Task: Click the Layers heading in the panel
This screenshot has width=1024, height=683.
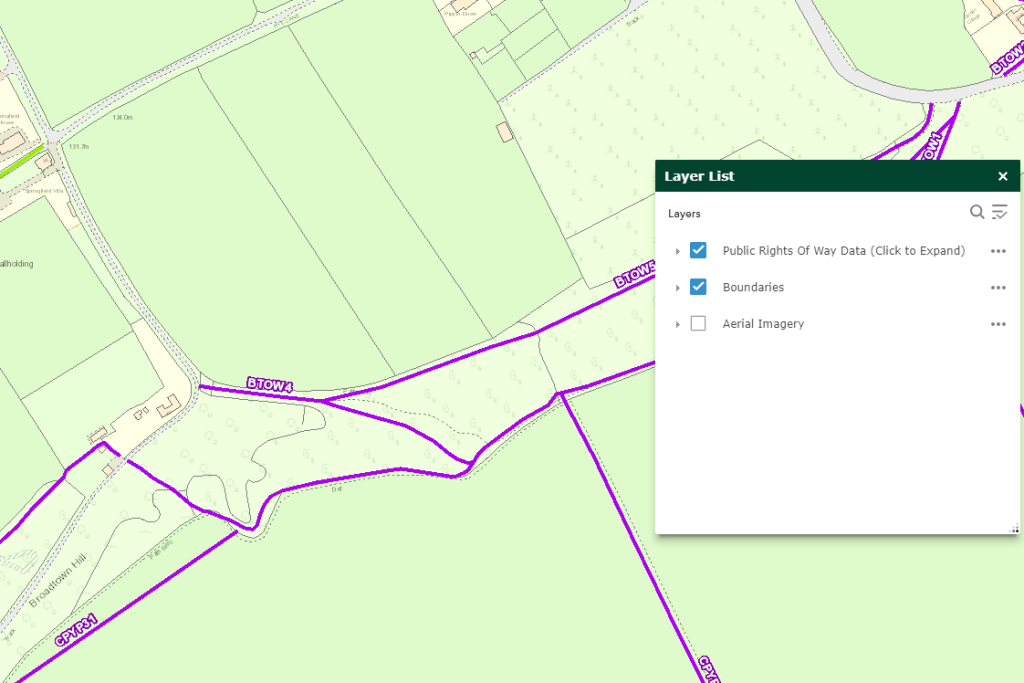Action: pos(684,213)
